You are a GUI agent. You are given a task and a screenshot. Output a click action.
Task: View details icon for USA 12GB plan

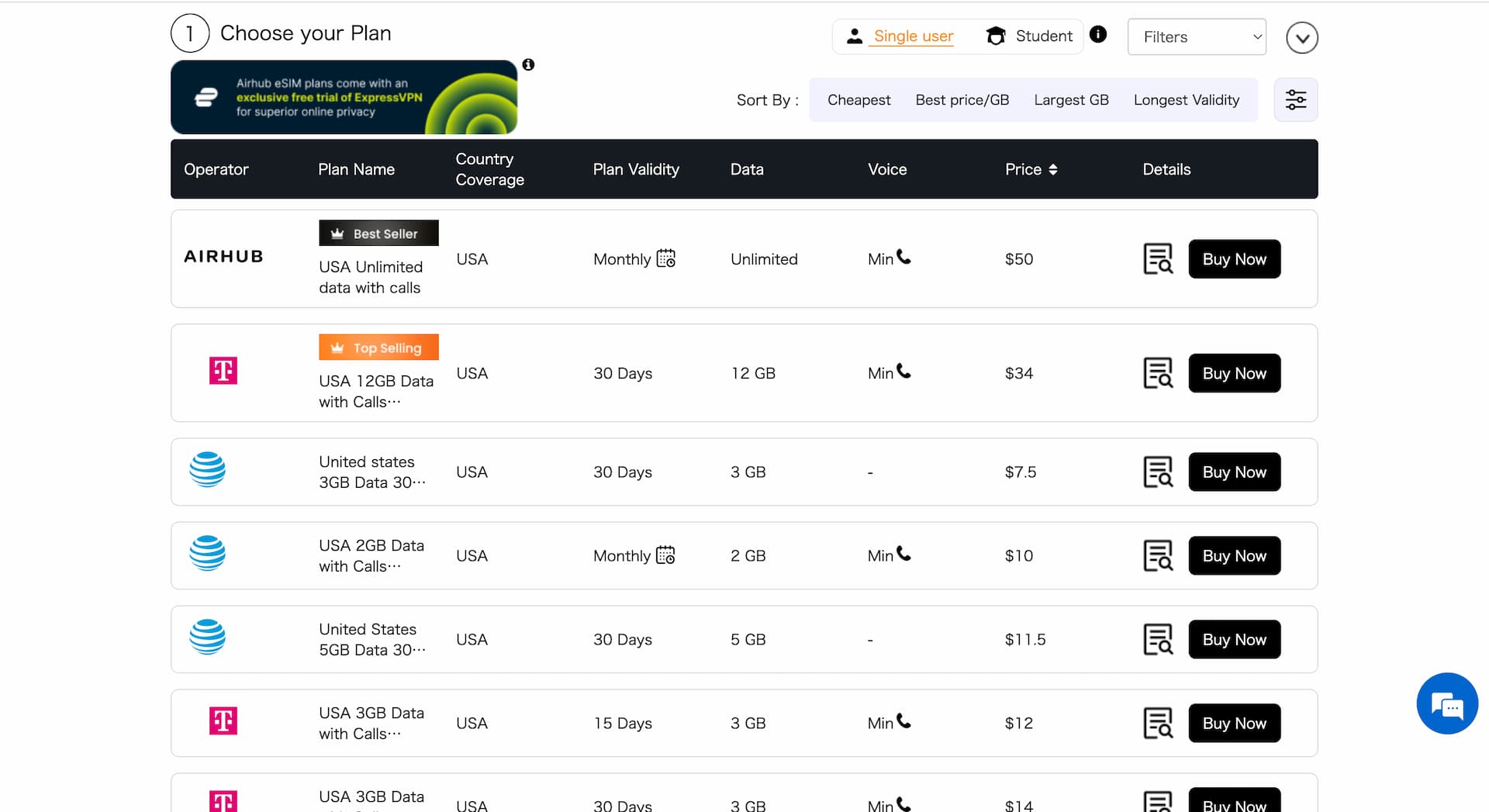(x=1157, y=373)
